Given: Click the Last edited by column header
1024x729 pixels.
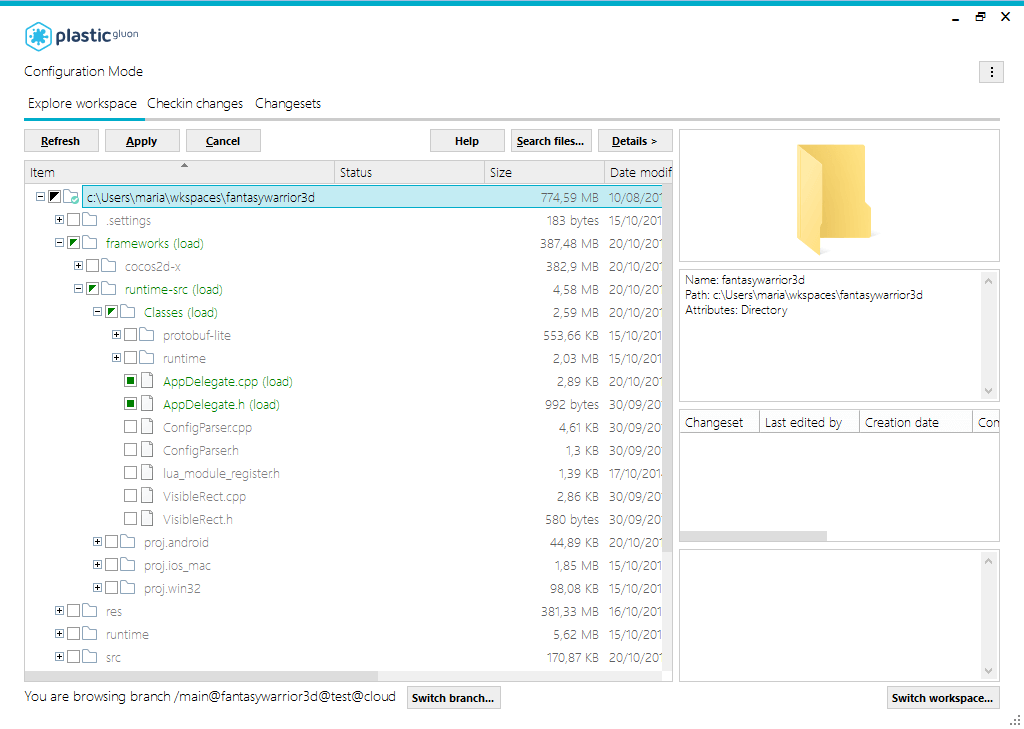Looking at the screenshot, I should [x=810, y=423].
